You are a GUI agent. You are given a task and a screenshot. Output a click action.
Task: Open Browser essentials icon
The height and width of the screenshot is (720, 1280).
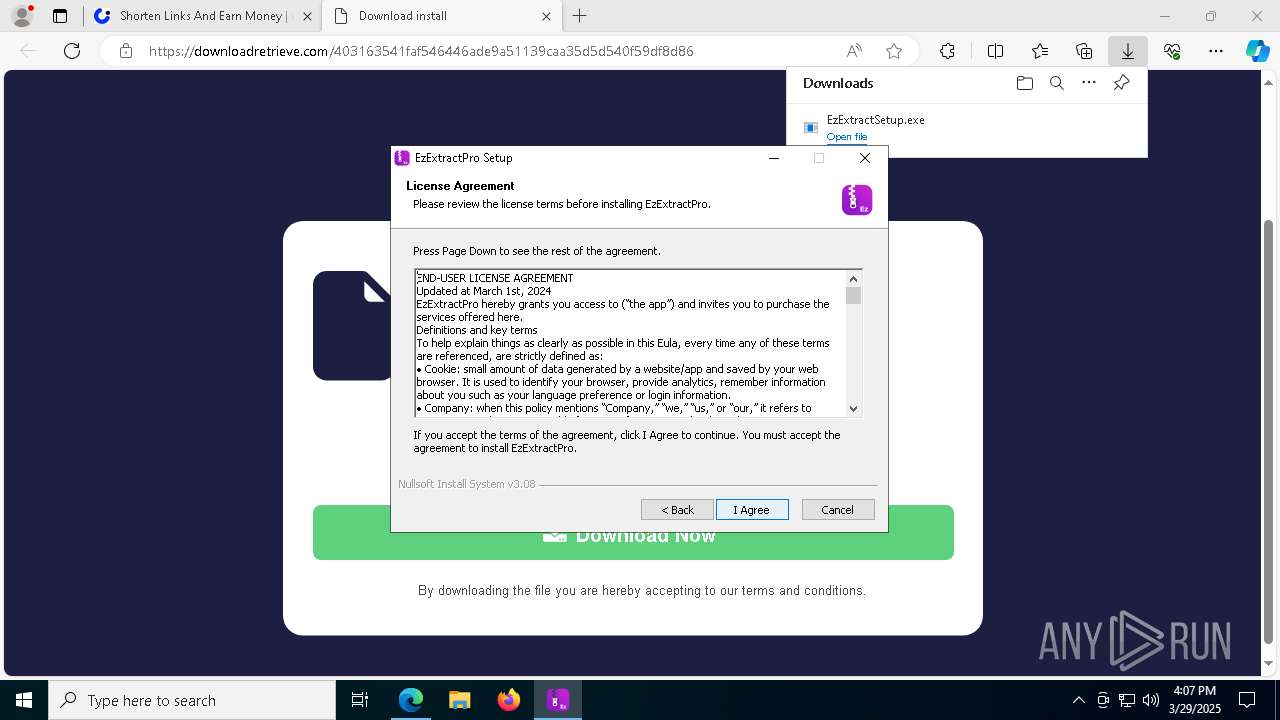1172,51
